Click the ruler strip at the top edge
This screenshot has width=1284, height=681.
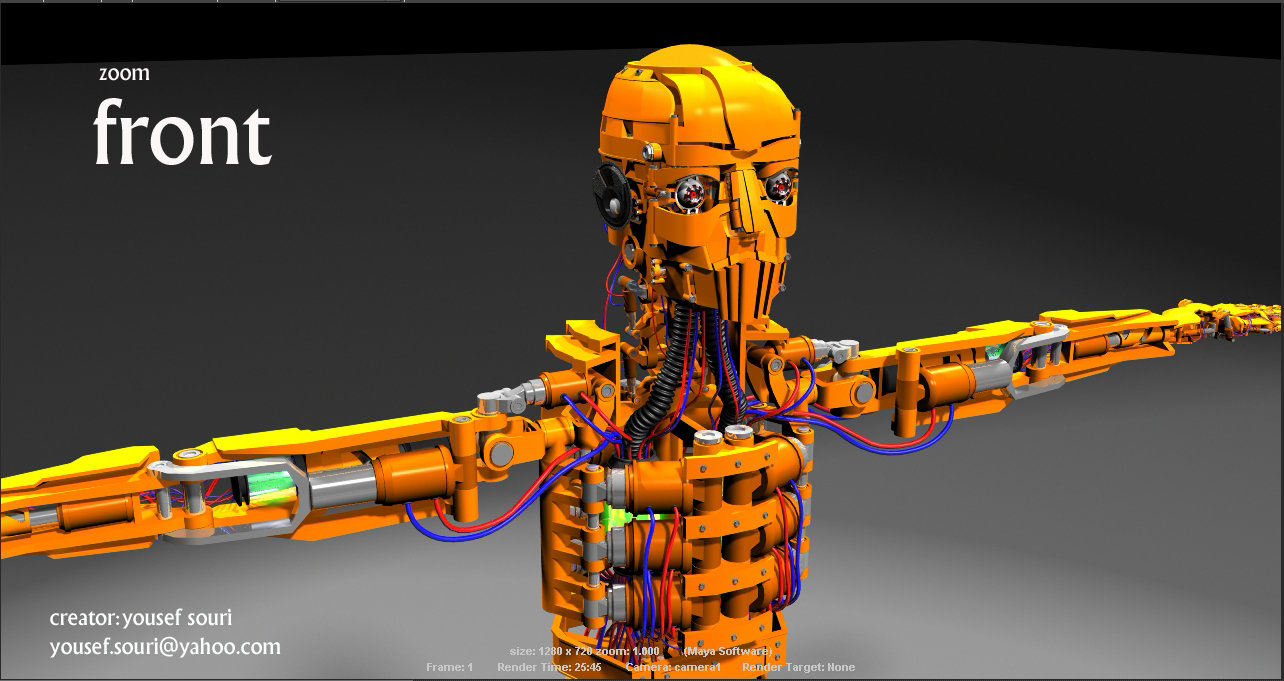tap(400, 4)
